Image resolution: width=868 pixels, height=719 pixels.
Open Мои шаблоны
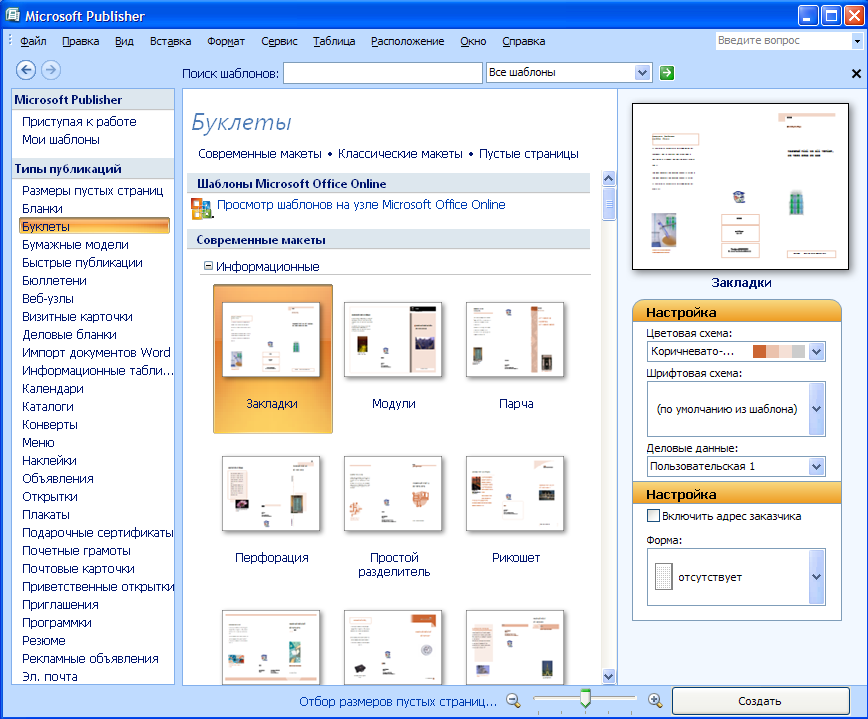(x=61, y=139)
